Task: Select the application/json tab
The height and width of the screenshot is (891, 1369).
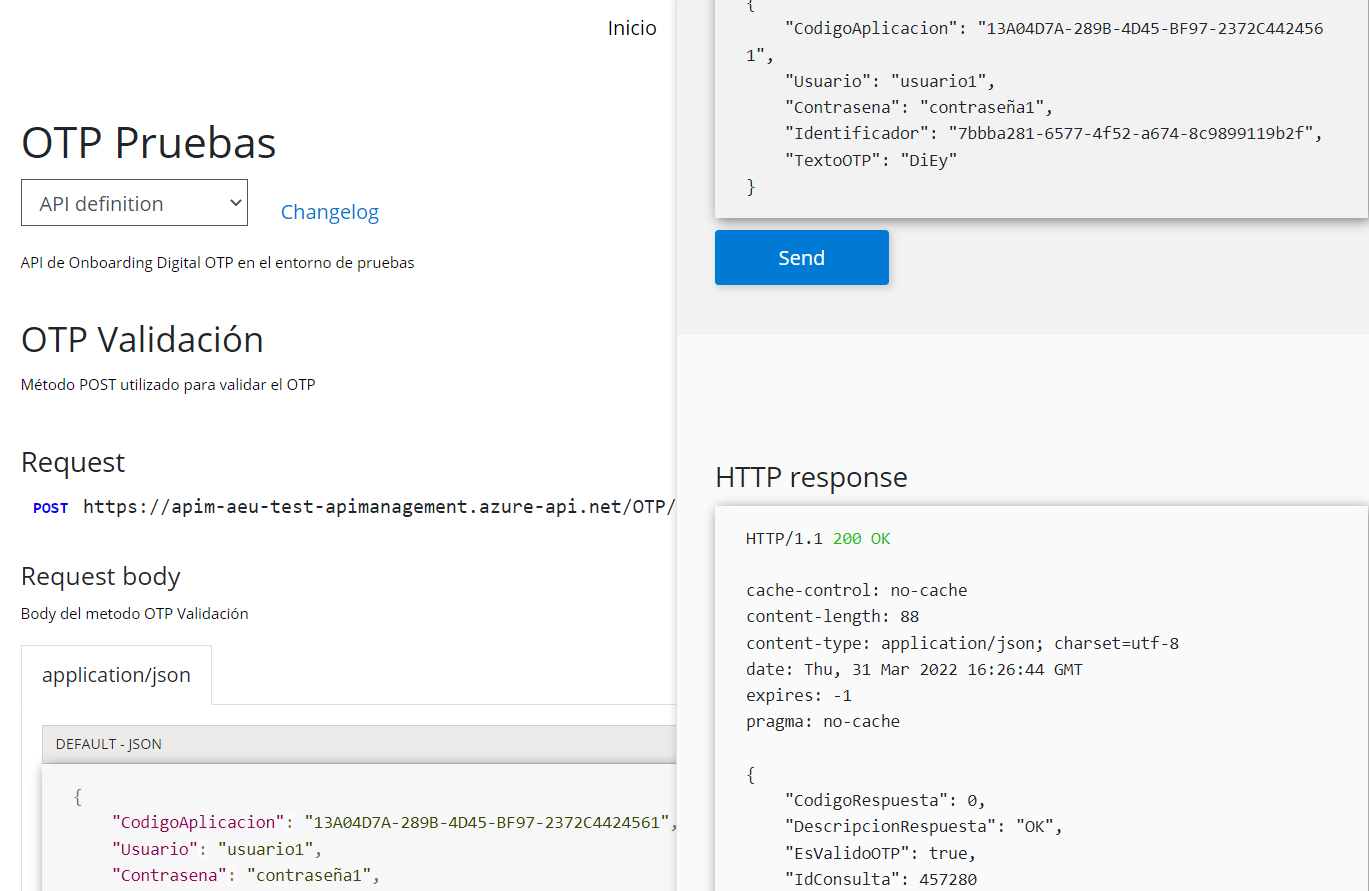Action: click(116, 675)
